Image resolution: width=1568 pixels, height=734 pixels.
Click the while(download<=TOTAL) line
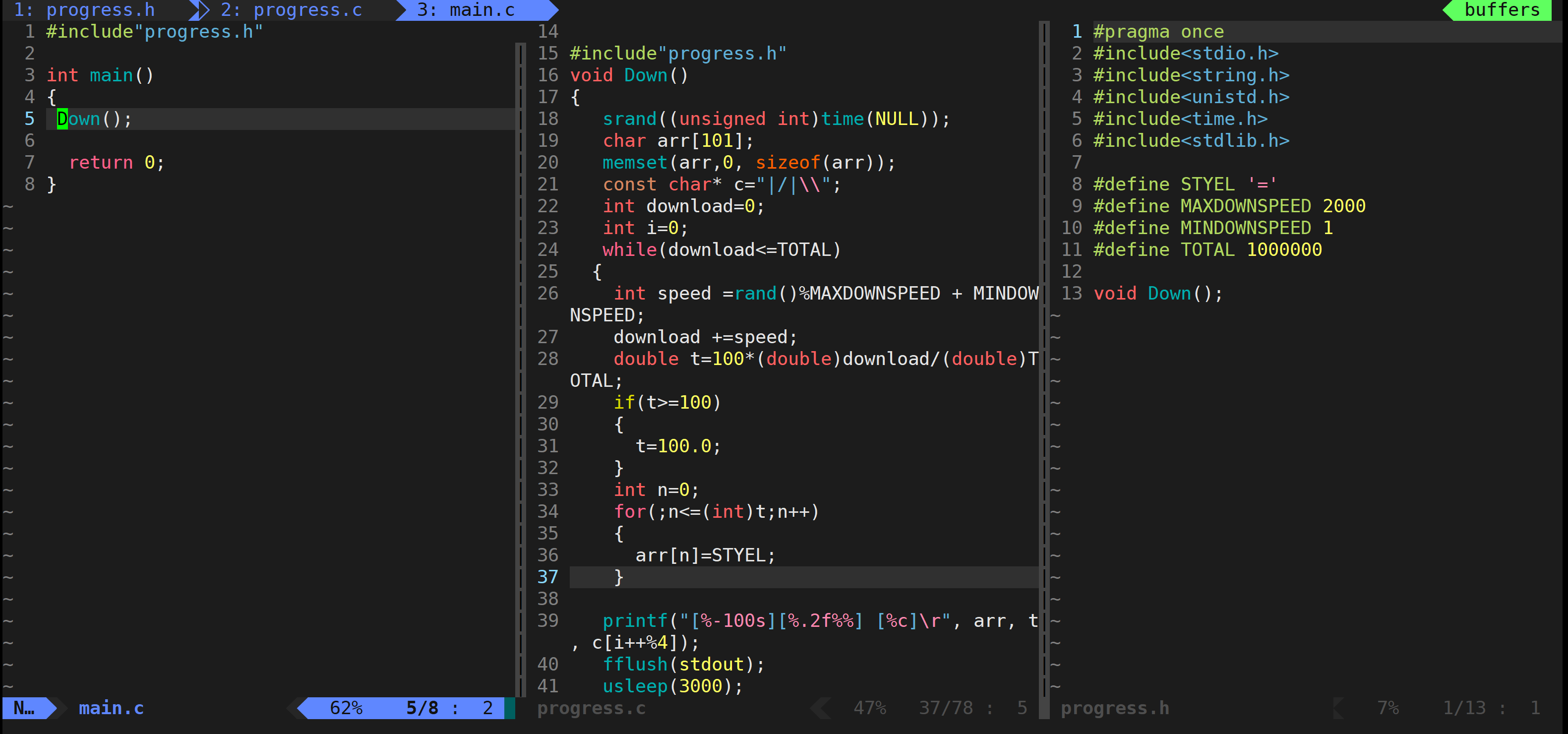coord(721,249)
